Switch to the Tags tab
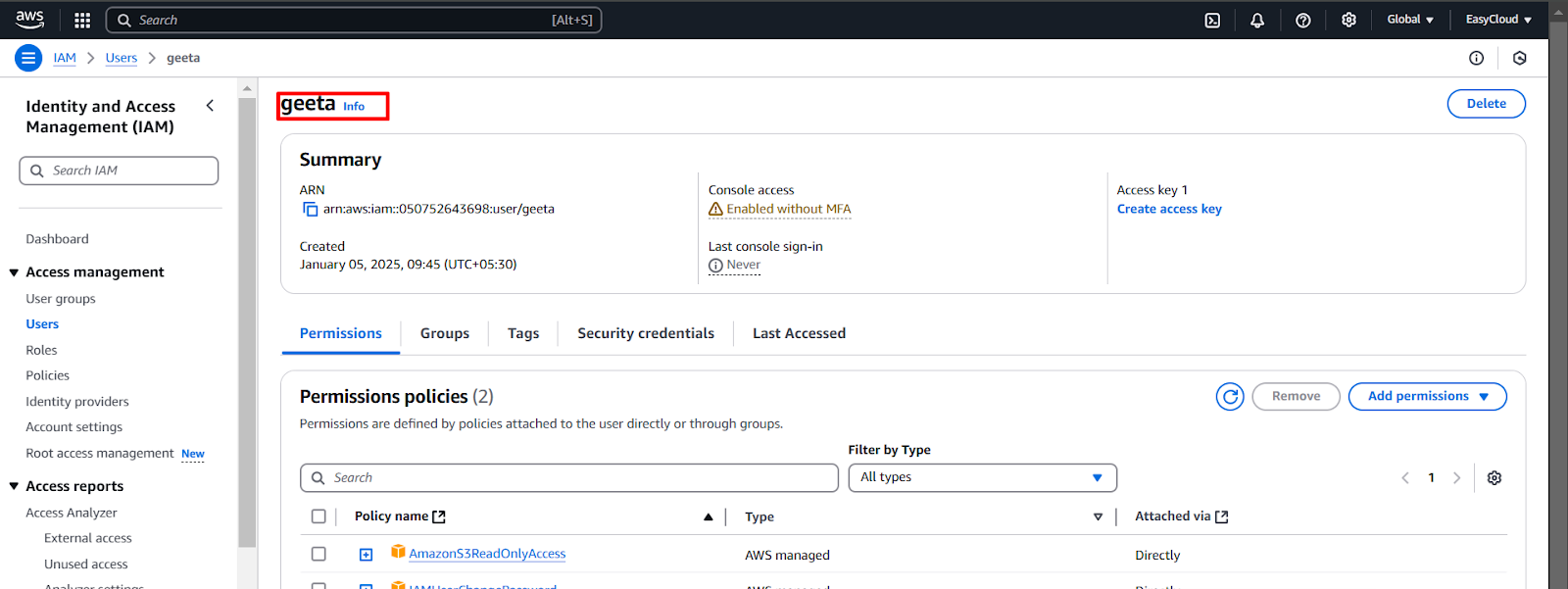This screenshot has height=589, width=1568. pos(523,333)
